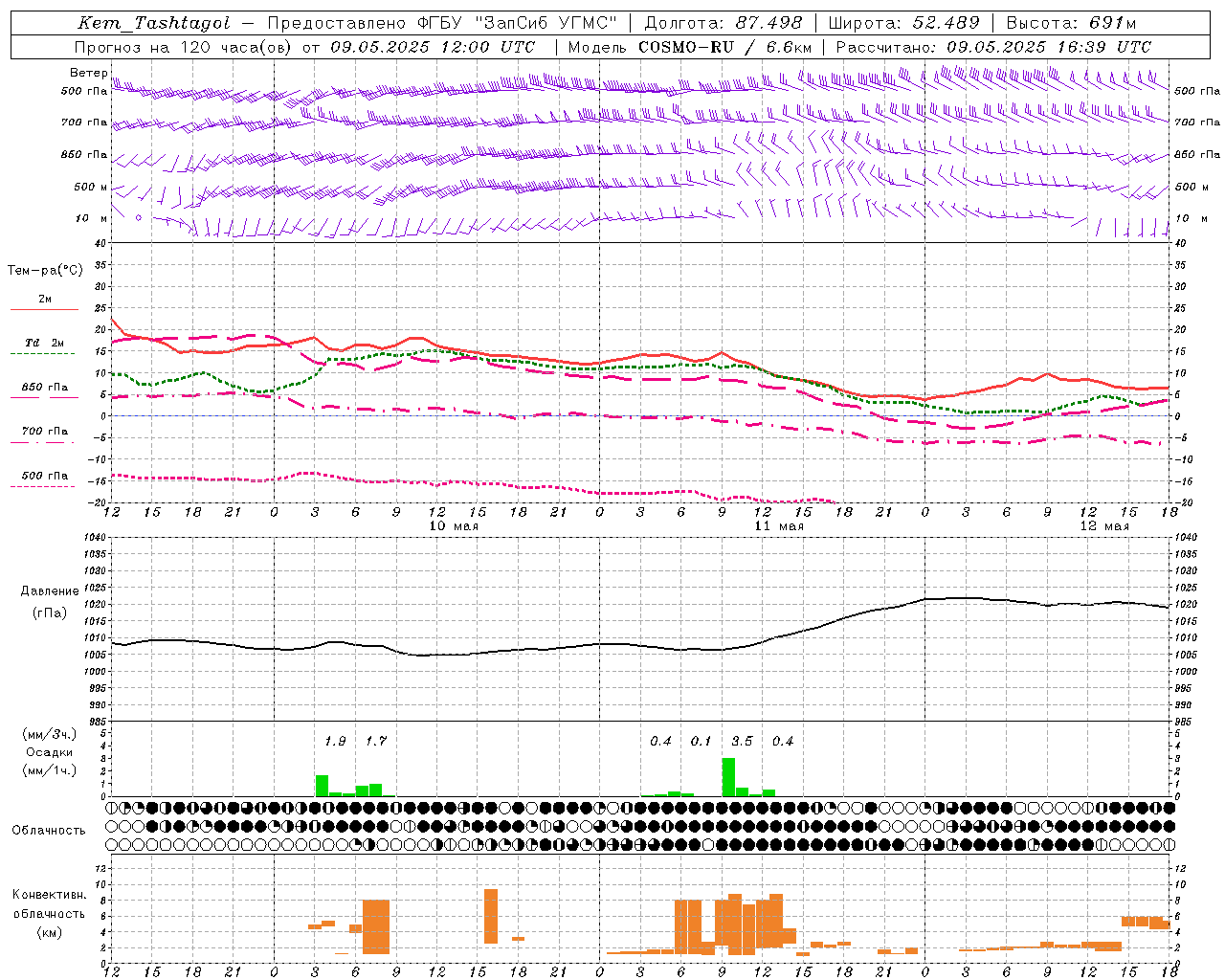Click the tallest green precipitation bar
The height and width of the screenshot is (980, 1225).
pos(728,777)
